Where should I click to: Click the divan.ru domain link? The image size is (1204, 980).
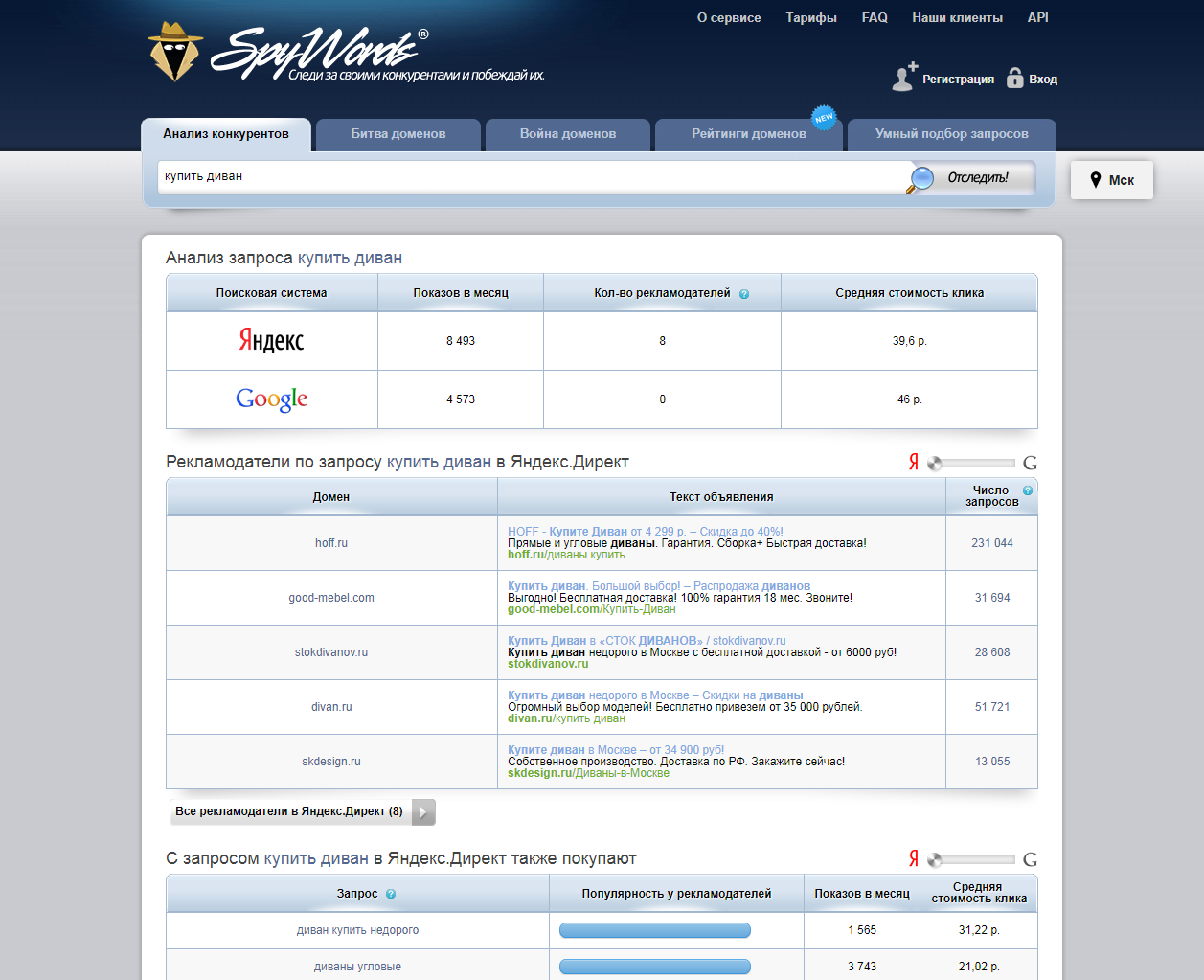(x=331, y=707)
